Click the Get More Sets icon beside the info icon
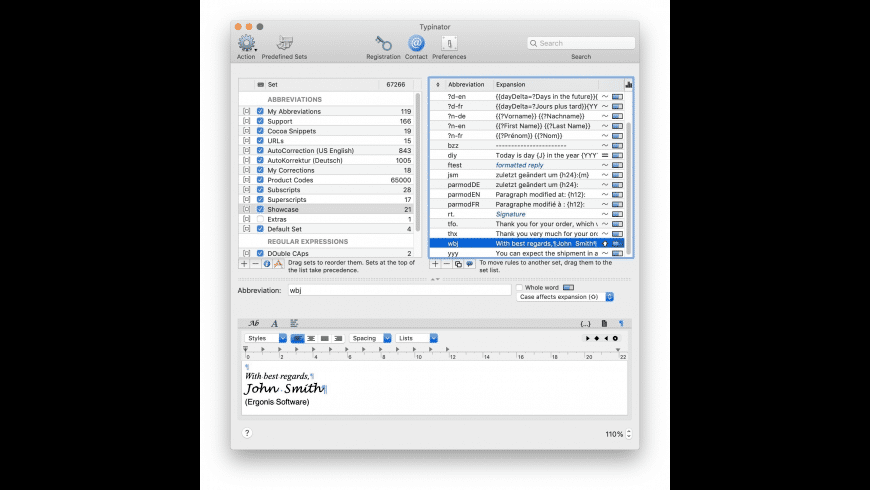This screenshot has height=490, width=870. coord(279,264)
